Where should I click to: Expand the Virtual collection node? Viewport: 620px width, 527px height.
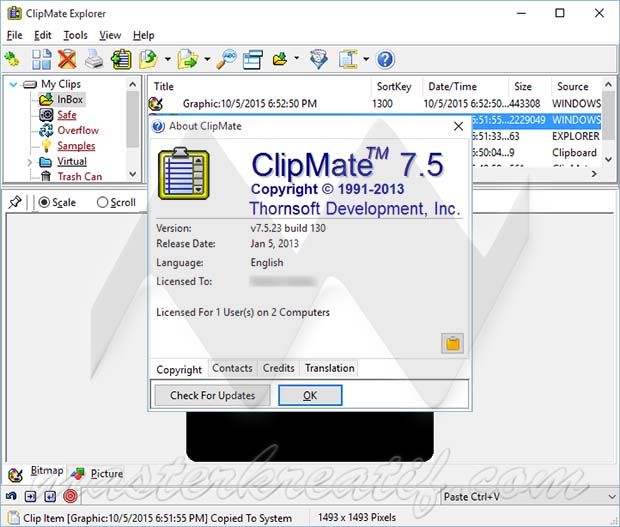(29, 162)
